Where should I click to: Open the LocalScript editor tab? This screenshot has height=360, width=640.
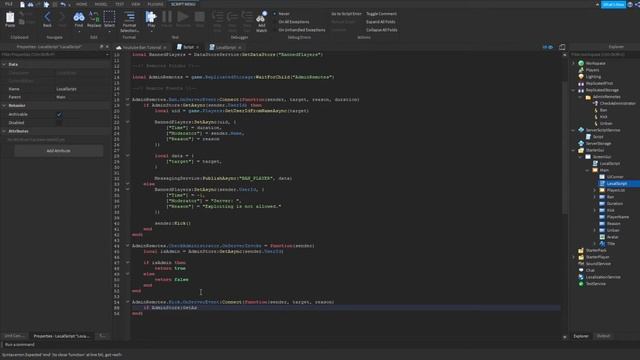(225, 47)
